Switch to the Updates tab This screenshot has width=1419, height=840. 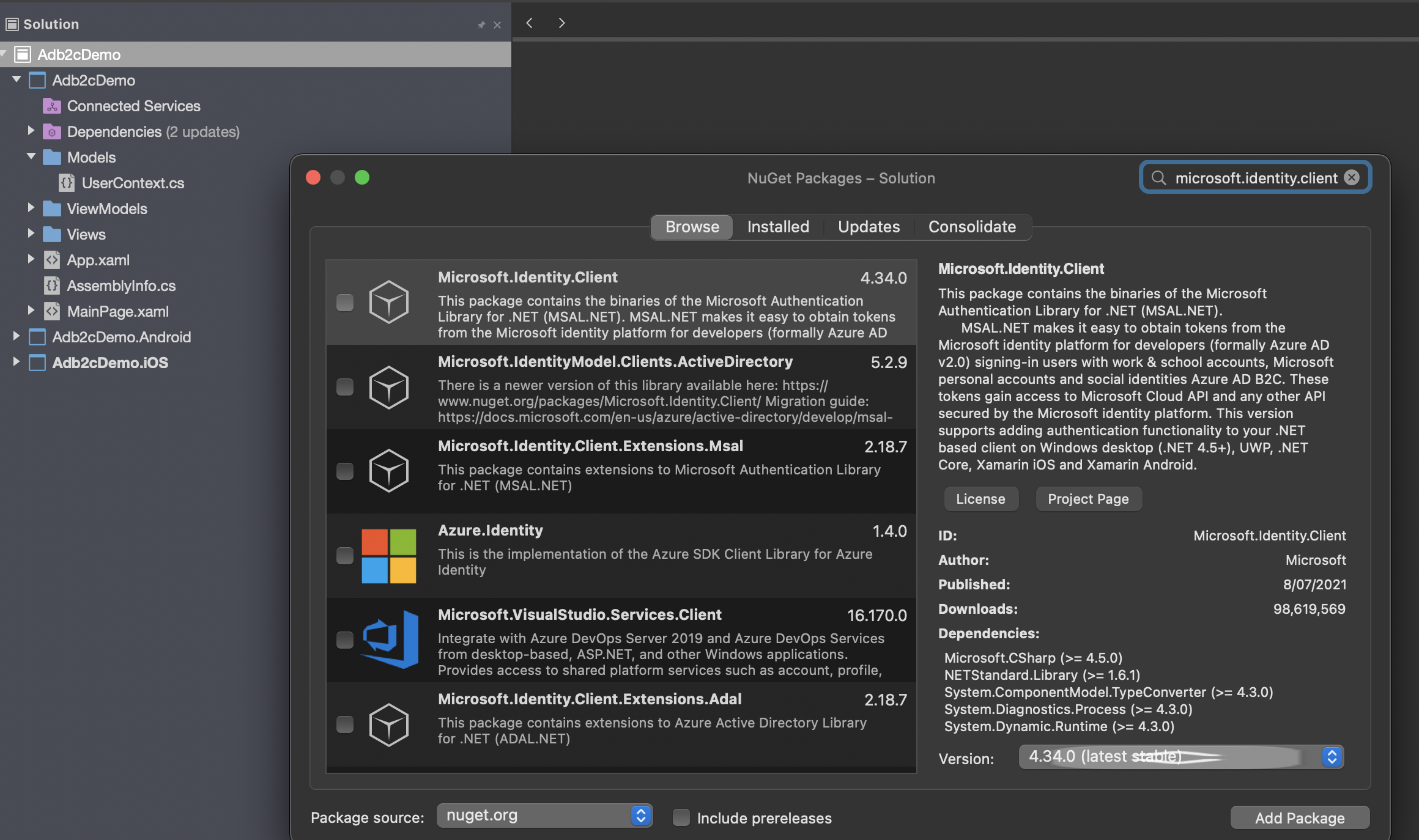click(x=869, y=227)
